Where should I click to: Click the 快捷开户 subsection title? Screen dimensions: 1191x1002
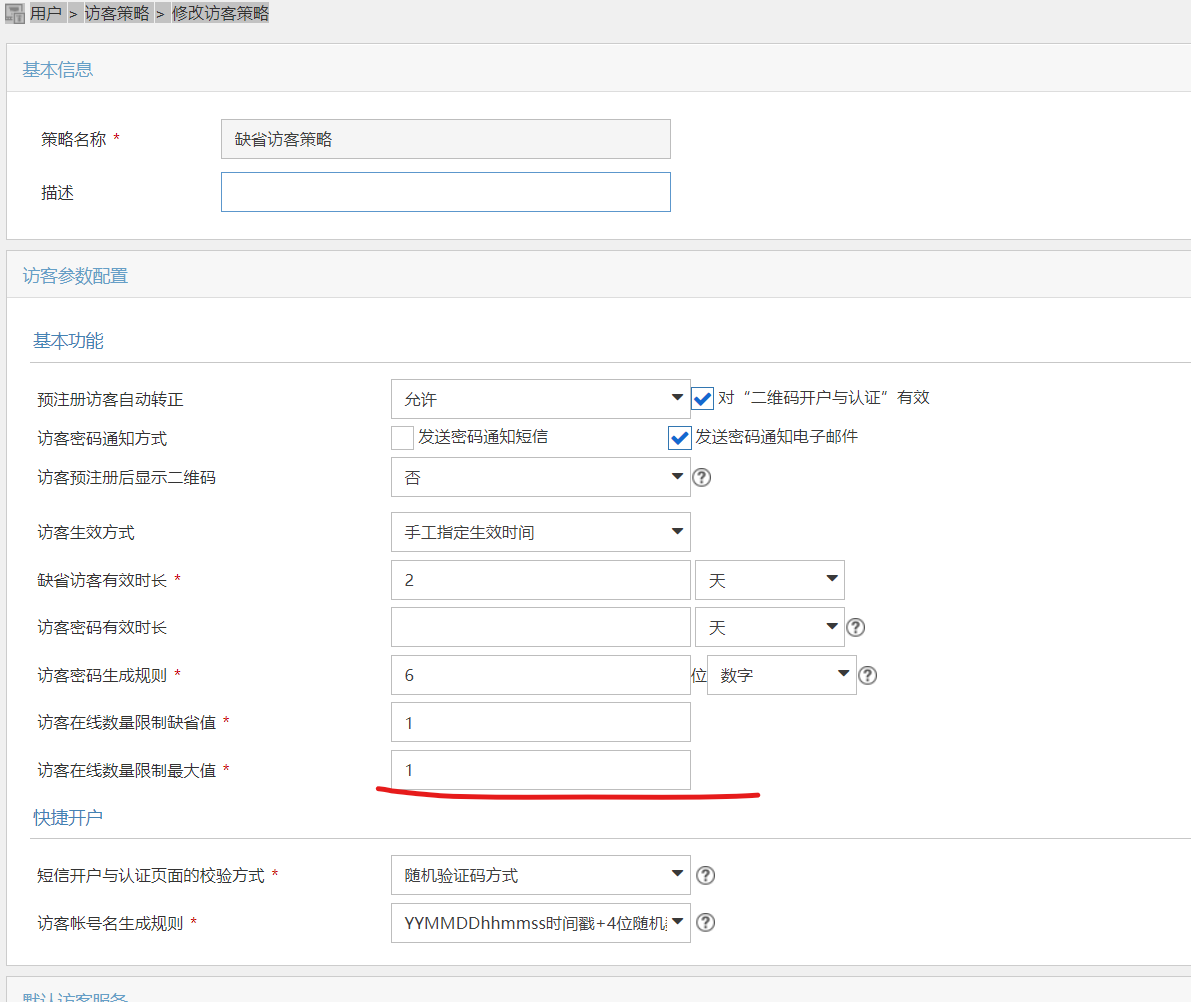point(68,817)
